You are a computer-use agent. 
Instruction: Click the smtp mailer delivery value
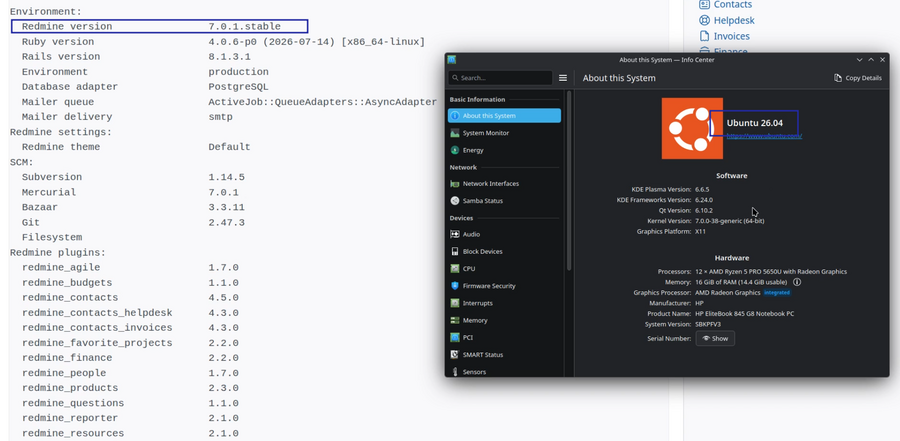pyautogui.click(x=220, y=117)
